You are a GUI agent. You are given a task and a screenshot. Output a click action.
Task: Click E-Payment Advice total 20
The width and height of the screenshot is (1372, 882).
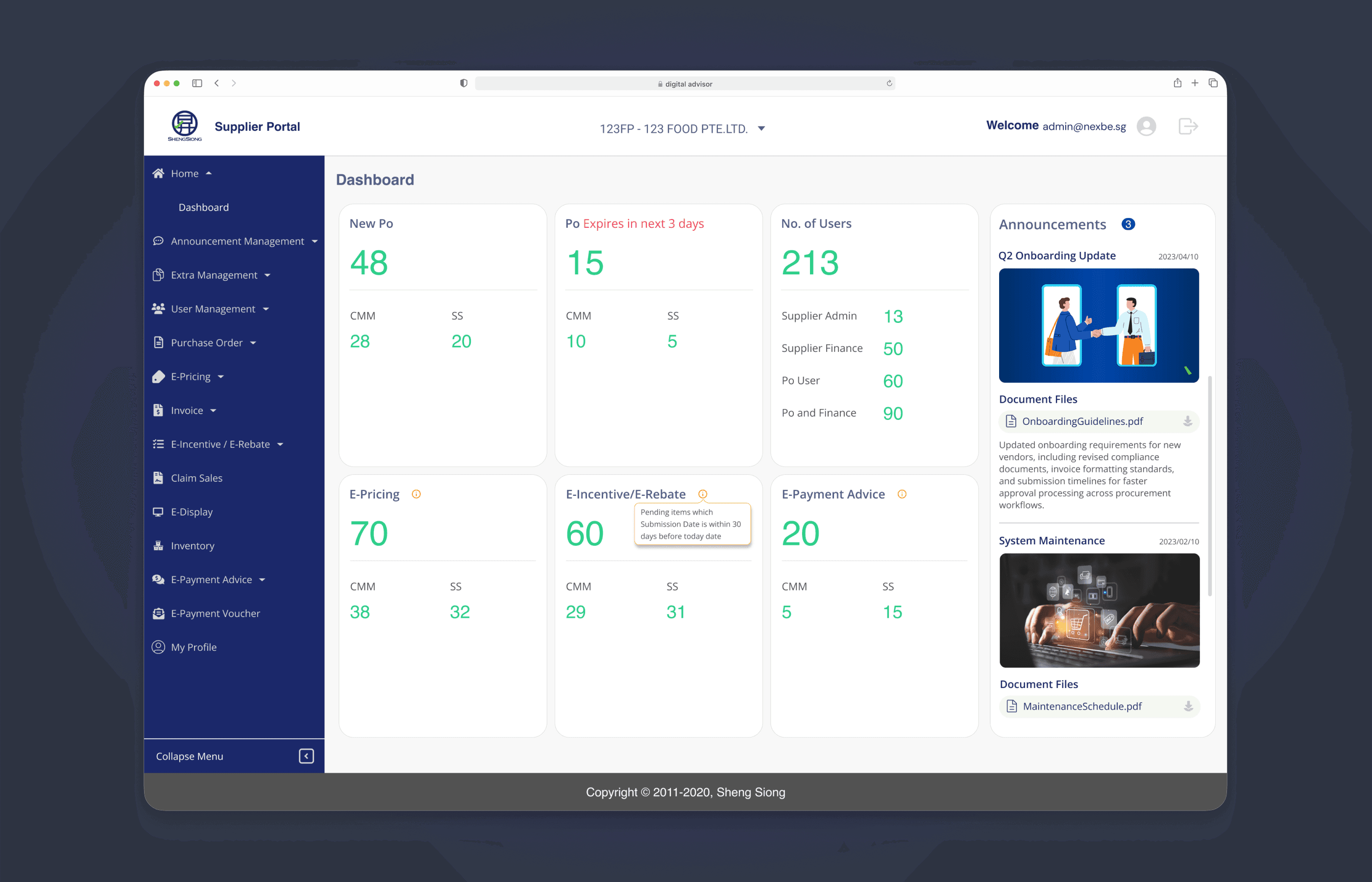[x=801, y=534]
